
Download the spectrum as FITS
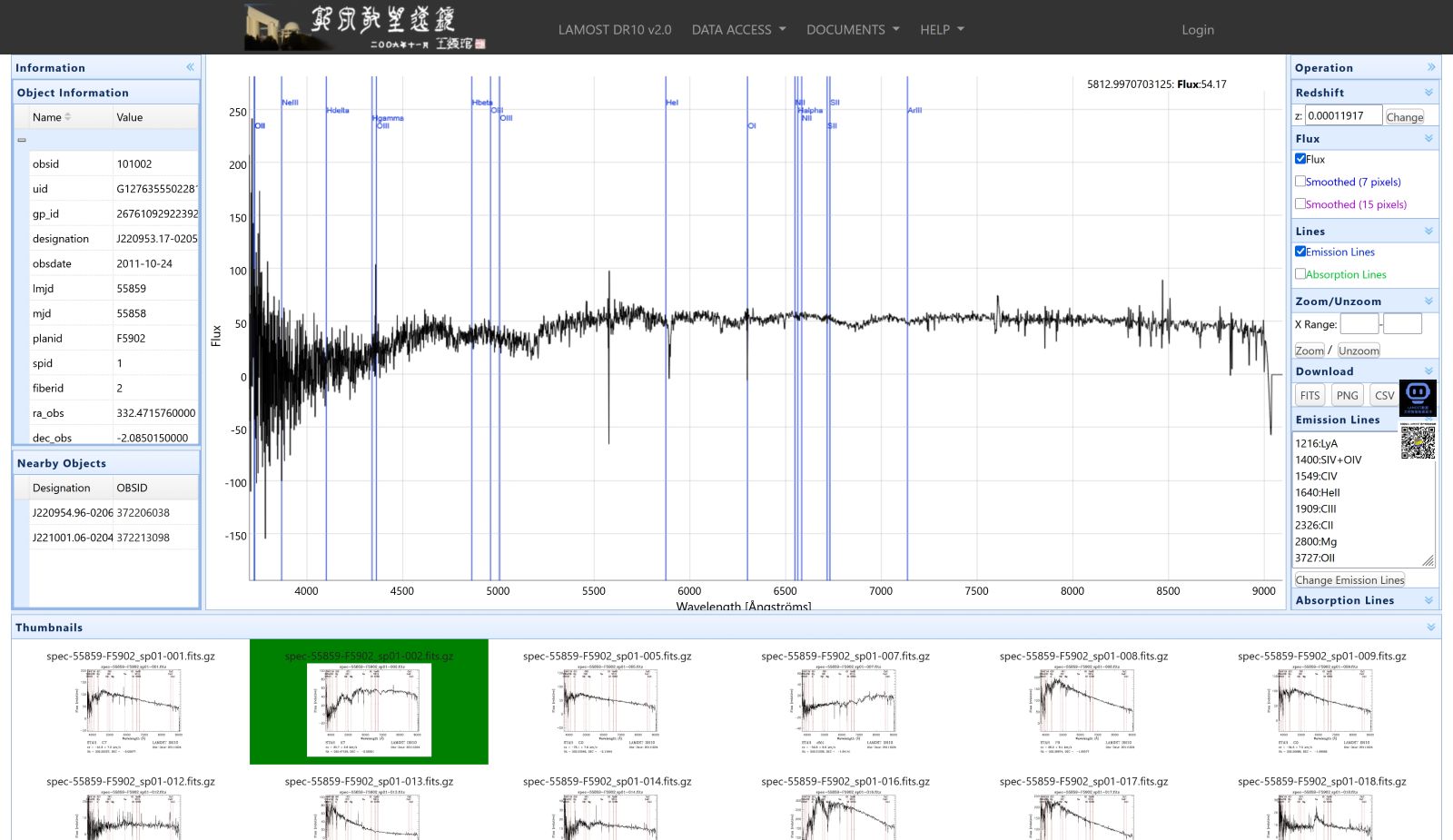click(x=1310, y=395)
